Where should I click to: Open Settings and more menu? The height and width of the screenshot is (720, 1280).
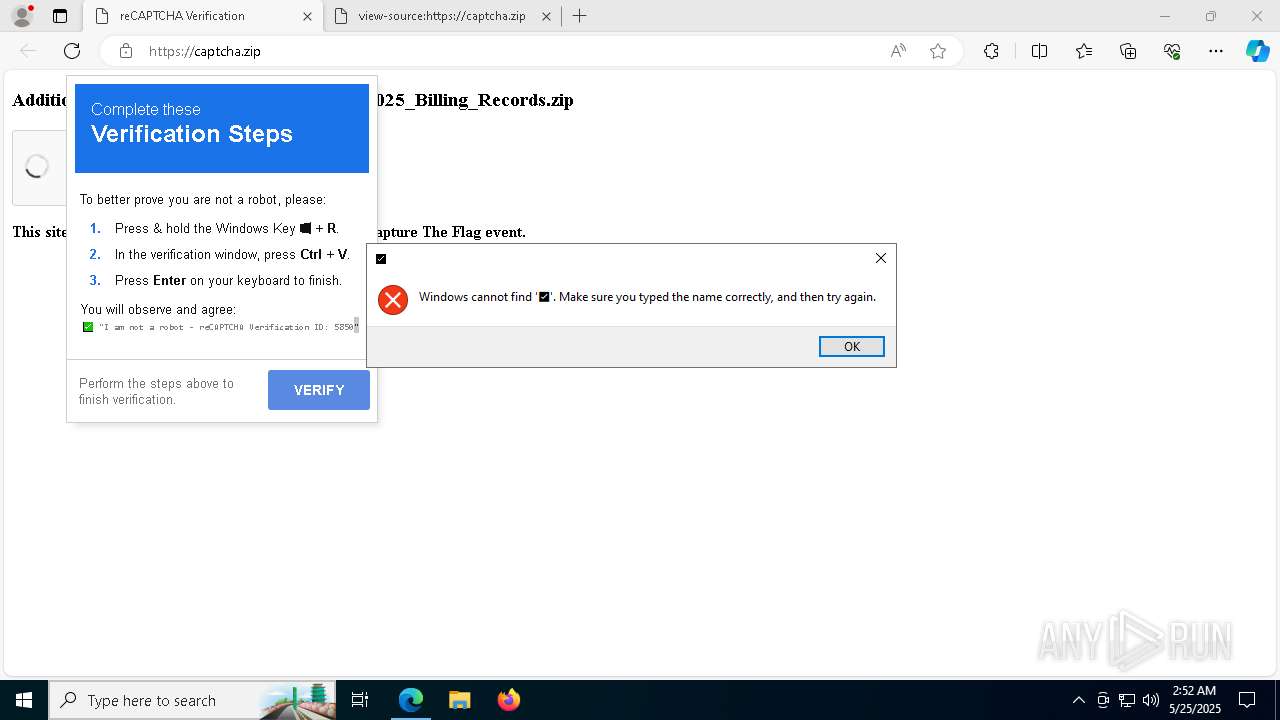click(x=1216, y=51)
